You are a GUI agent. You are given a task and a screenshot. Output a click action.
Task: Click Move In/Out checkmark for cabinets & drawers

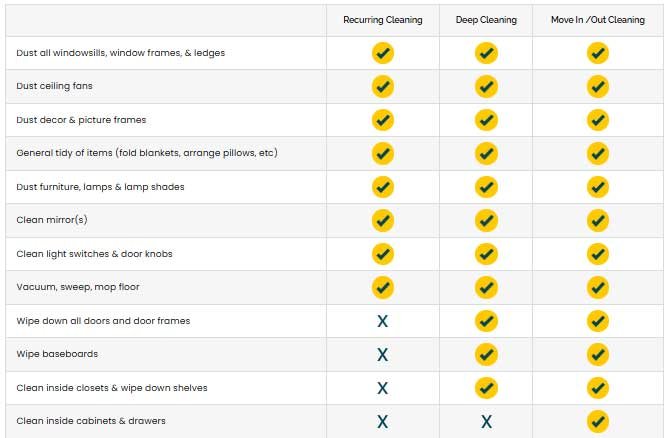pyautogui.click(x=598, y=421)
